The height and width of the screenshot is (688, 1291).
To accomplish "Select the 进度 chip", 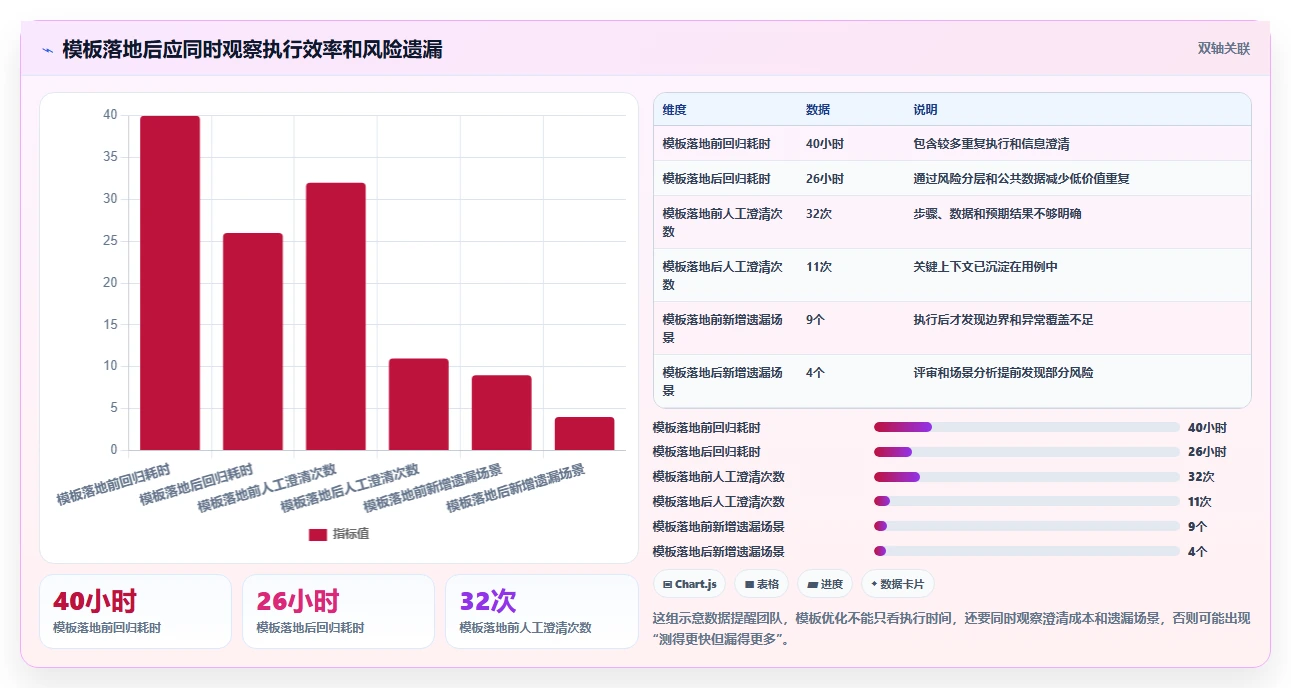I will (x=825, y=584).
